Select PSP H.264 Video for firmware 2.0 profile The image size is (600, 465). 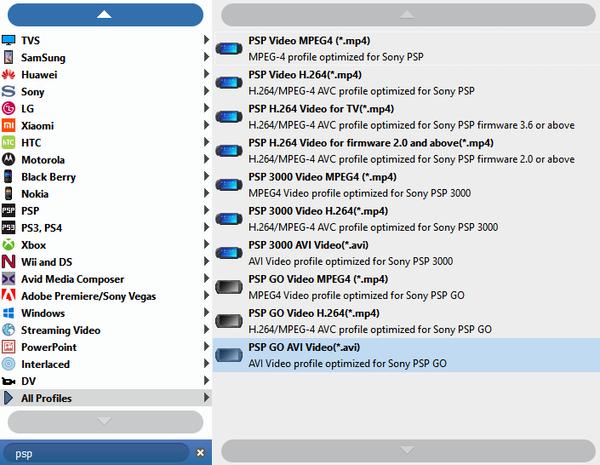coord(406,151)
